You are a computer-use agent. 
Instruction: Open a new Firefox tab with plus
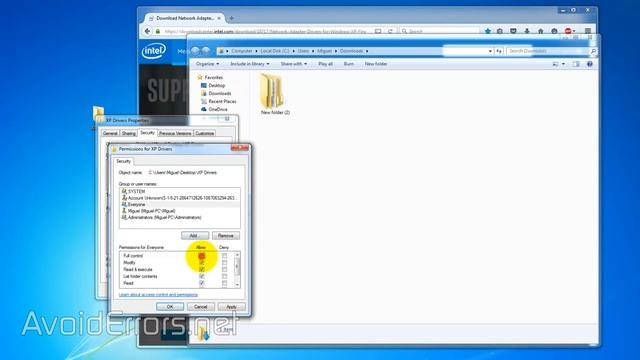(231, 18)
